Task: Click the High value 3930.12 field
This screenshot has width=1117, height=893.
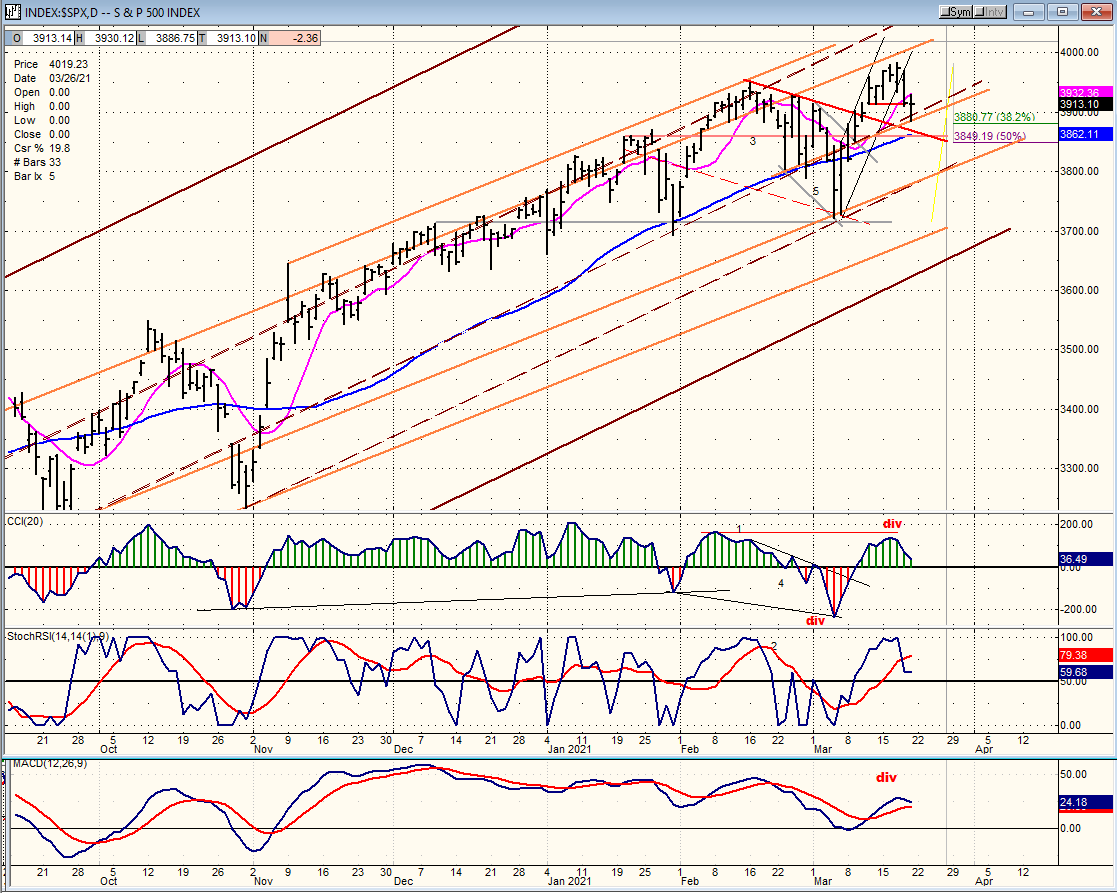Action: click(x=110, y=38)
